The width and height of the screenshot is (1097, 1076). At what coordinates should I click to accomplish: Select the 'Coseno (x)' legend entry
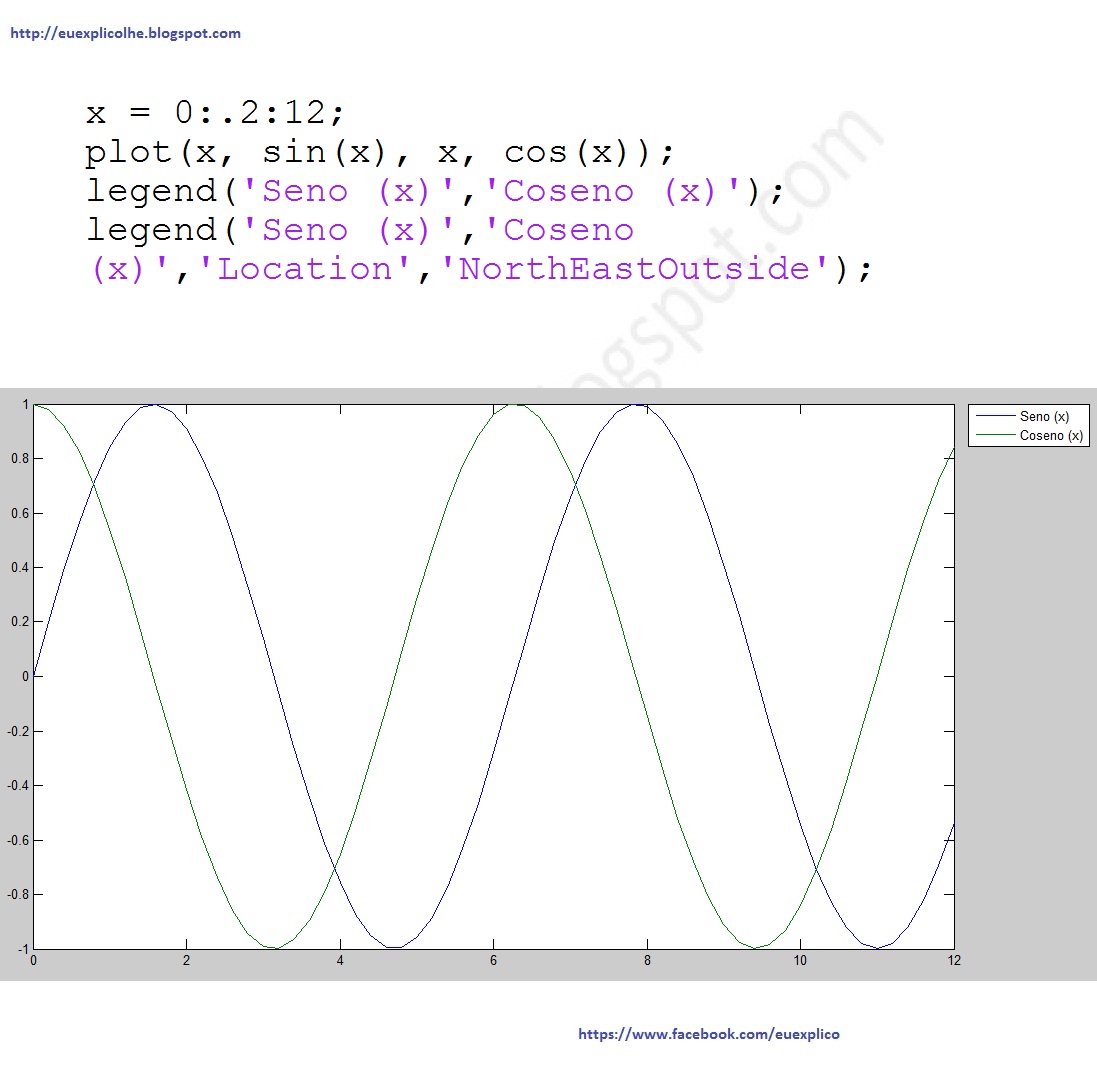click(x=1050, y=436)
